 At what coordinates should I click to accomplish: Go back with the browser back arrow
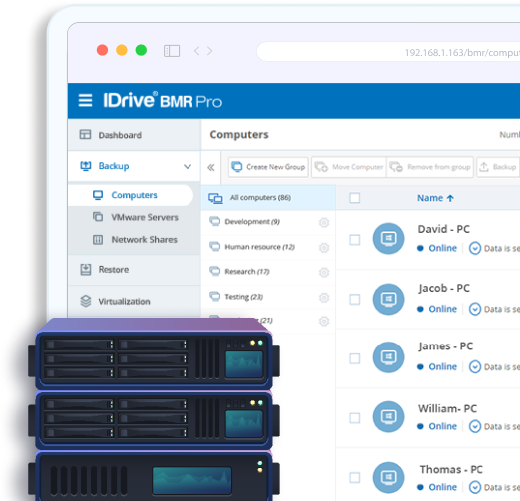pyautogui.click(x=197, y=51)
